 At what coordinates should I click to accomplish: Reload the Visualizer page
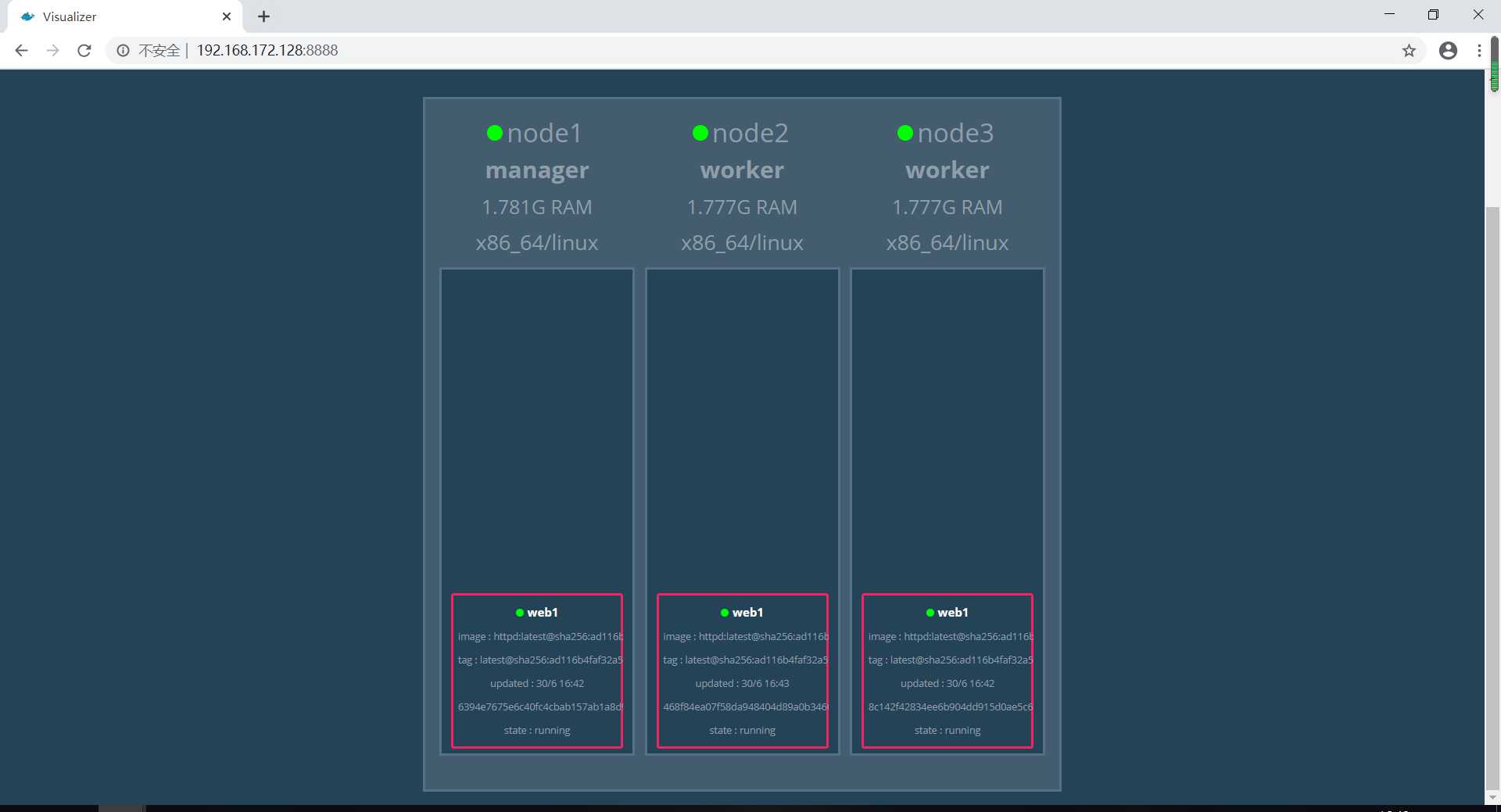[x=84, y=50]
